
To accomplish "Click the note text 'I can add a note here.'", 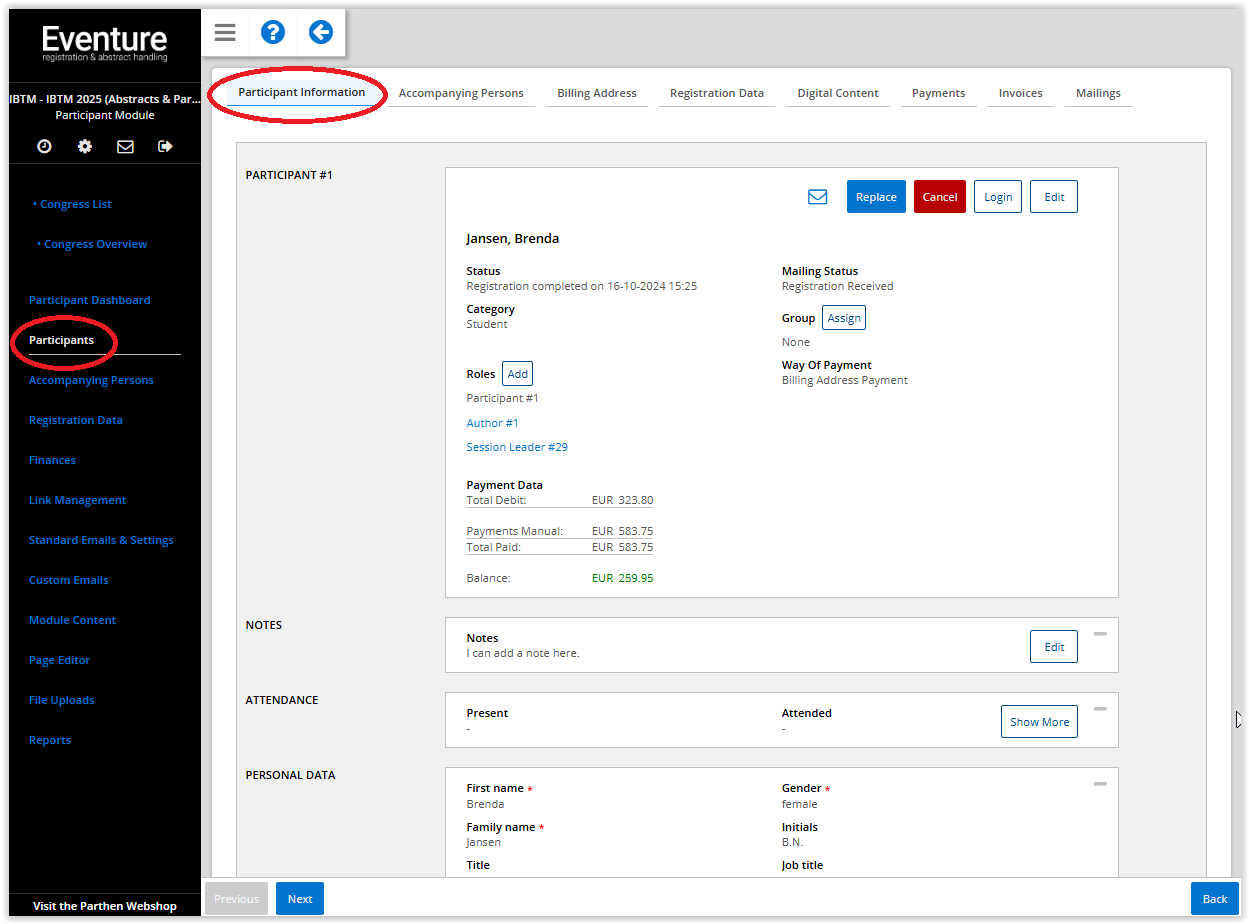I will click(x=523, y=653).
